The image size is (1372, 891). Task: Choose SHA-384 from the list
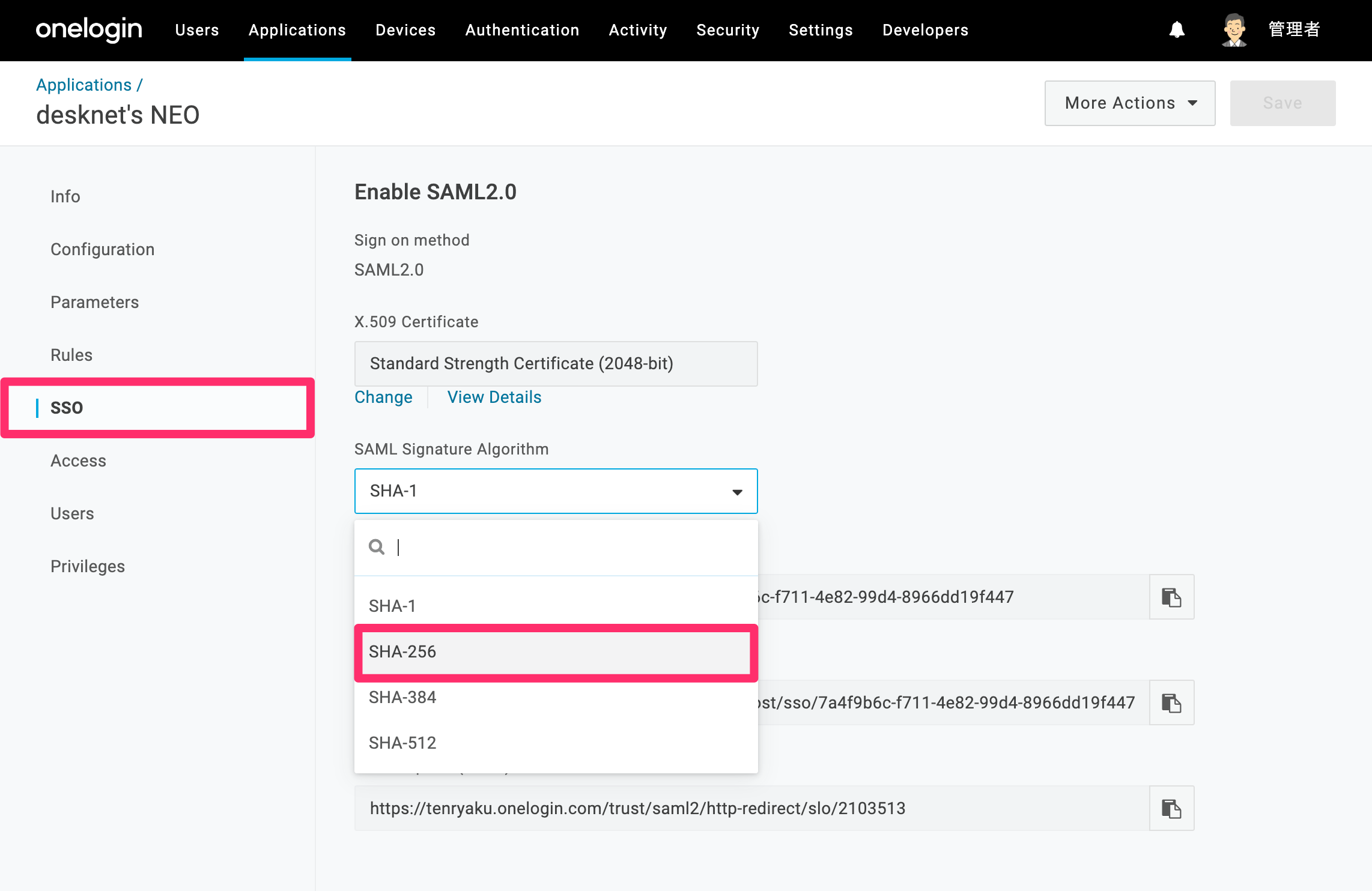point(556,698)
